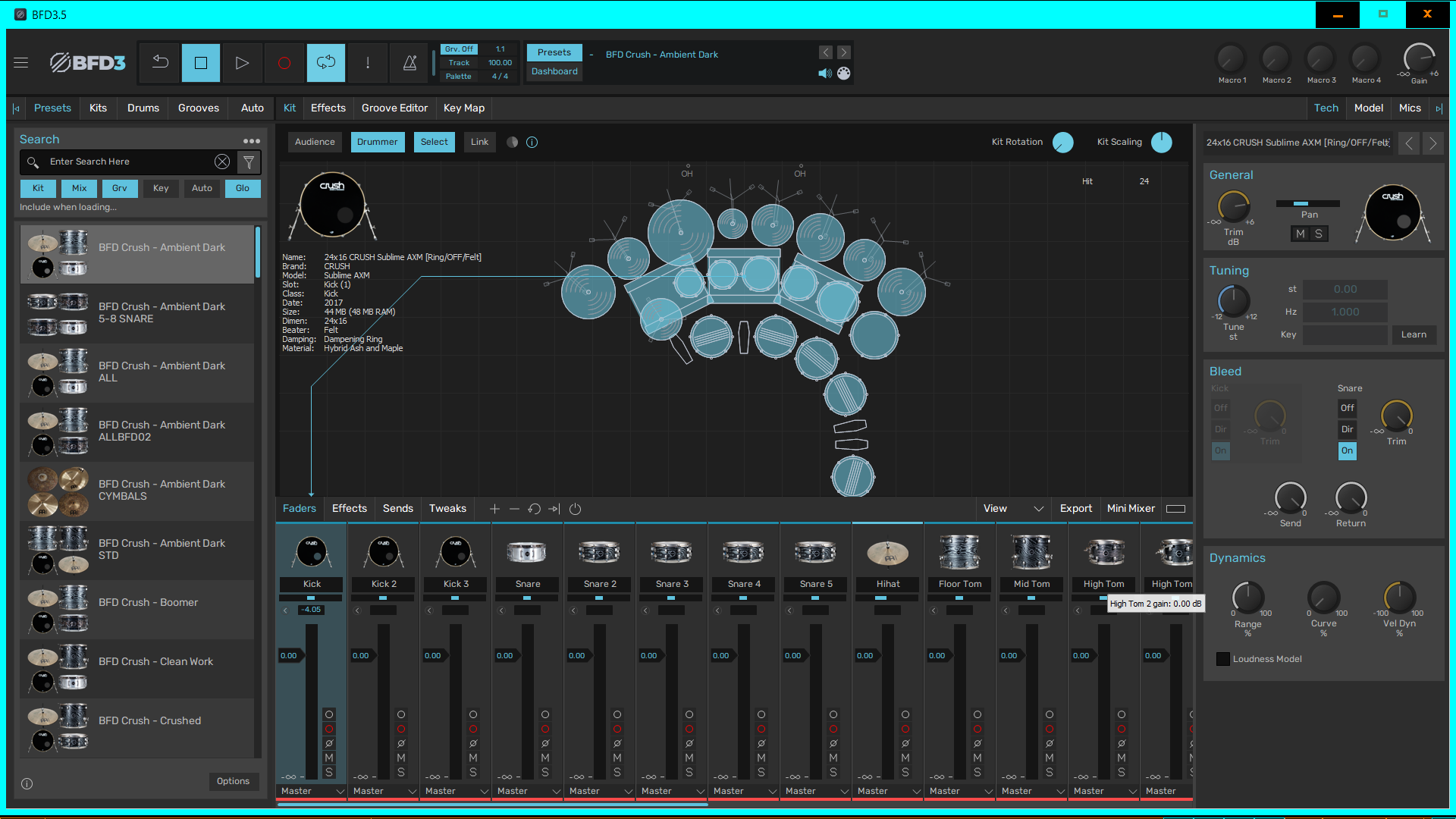Adjust the Kit Rotation knob
The width and height of the screenshot is (1456, 819).
tap(1063, 143)
